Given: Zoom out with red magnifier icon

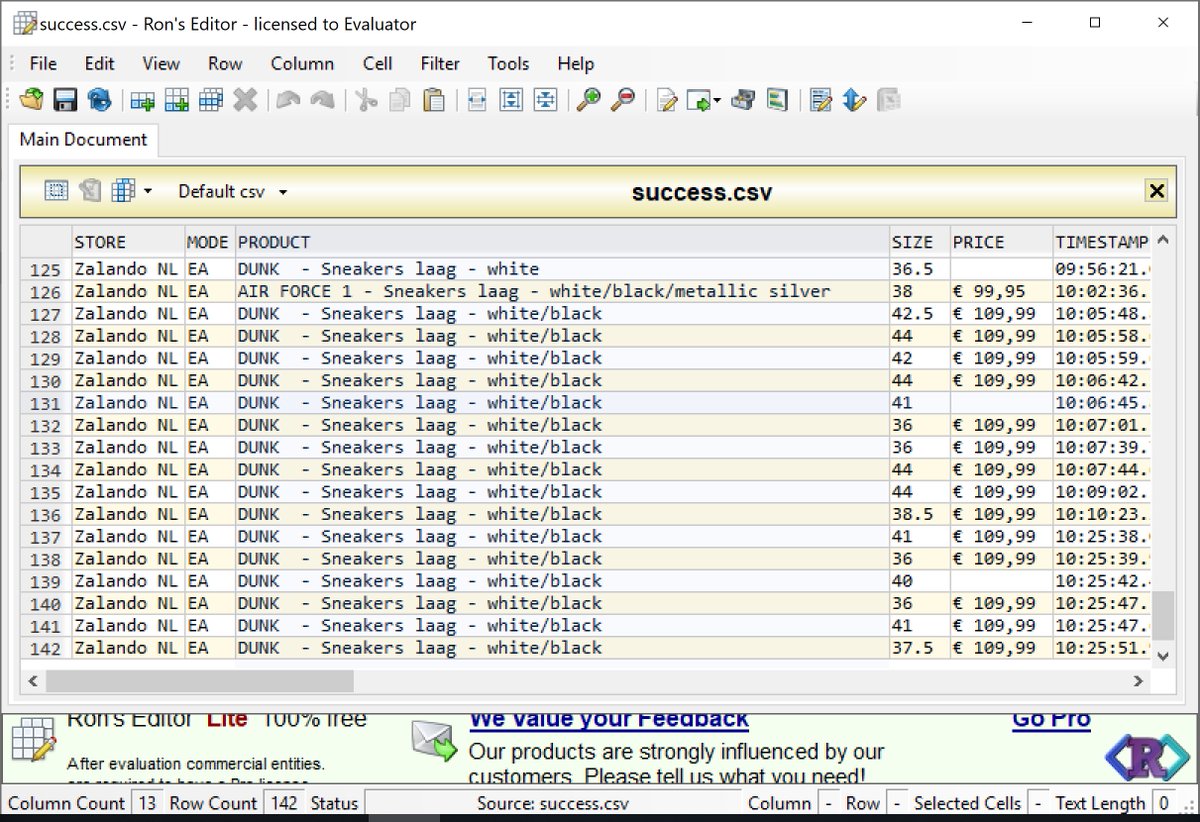Looking at the screenshot, I should point(622,100).
